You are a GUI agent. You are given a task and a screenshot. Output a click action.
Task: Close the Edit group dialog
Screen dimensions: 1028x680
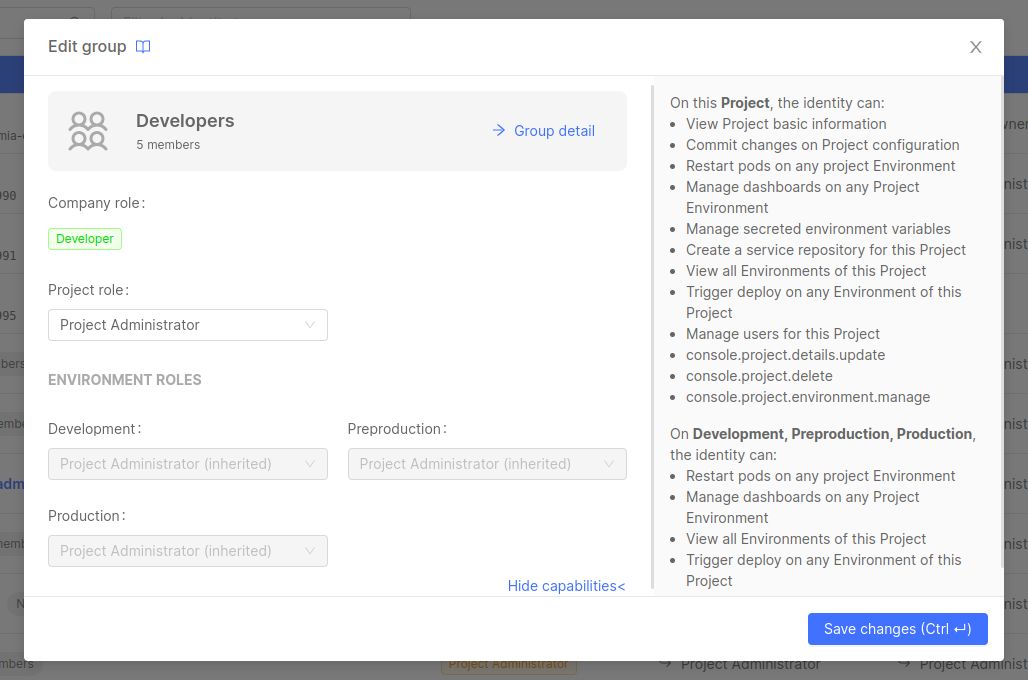point(975,47)
